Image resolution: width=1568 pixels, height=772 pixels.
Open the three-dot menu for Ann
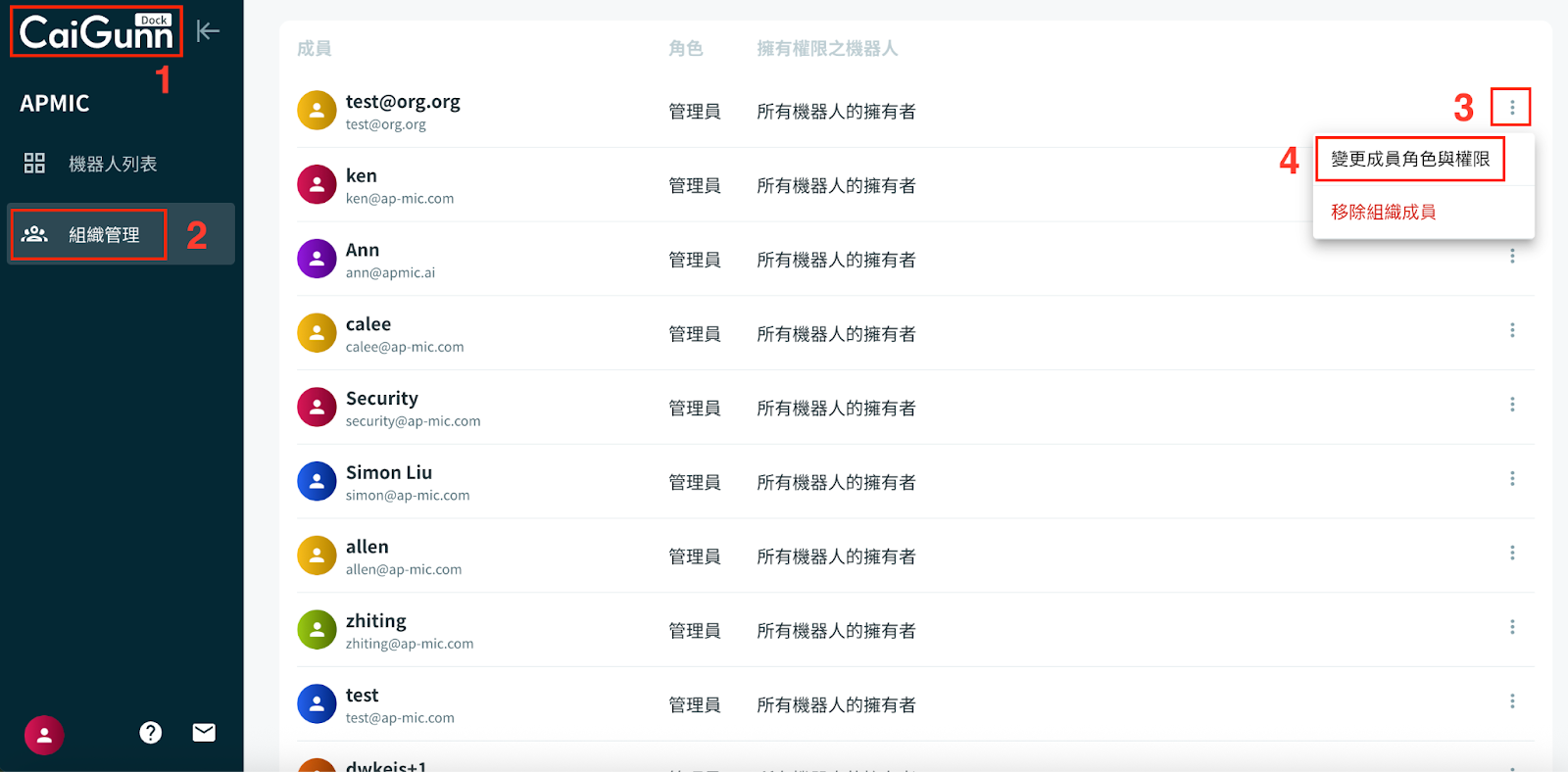[x=1512, y=256]
